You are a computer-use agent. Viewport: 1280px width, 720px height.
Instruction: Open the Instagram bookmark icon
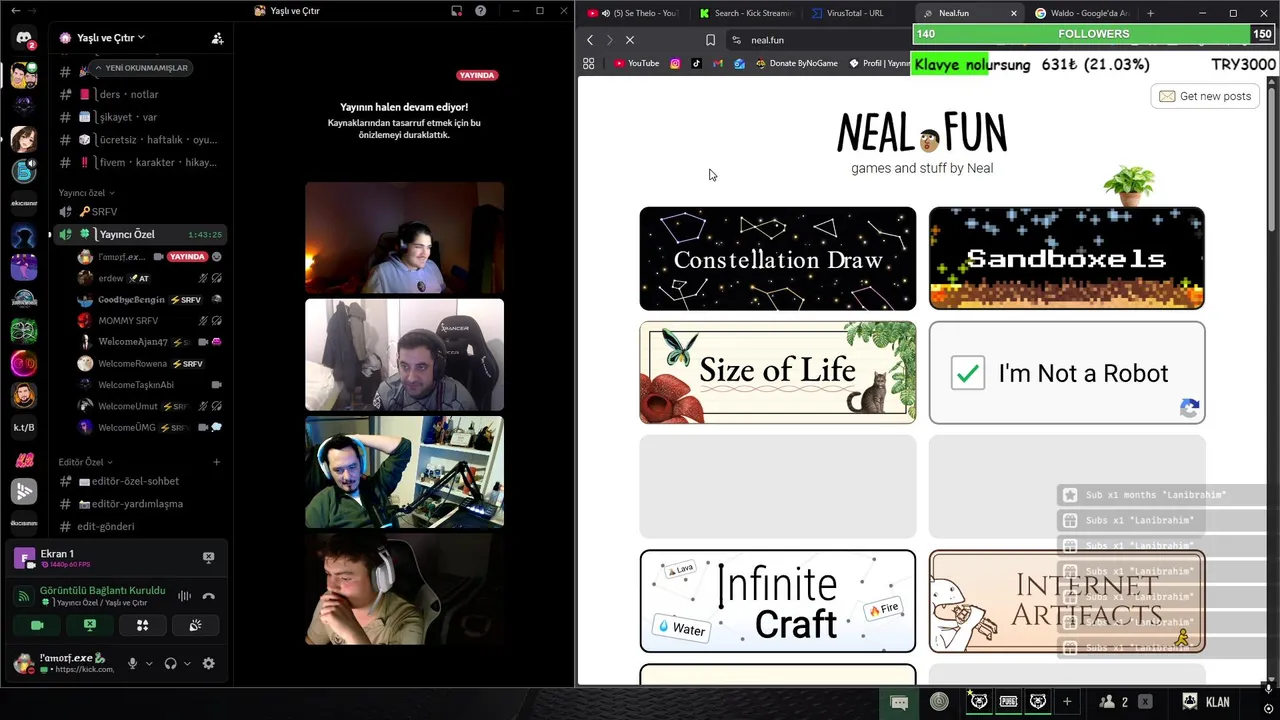(675, 63)
